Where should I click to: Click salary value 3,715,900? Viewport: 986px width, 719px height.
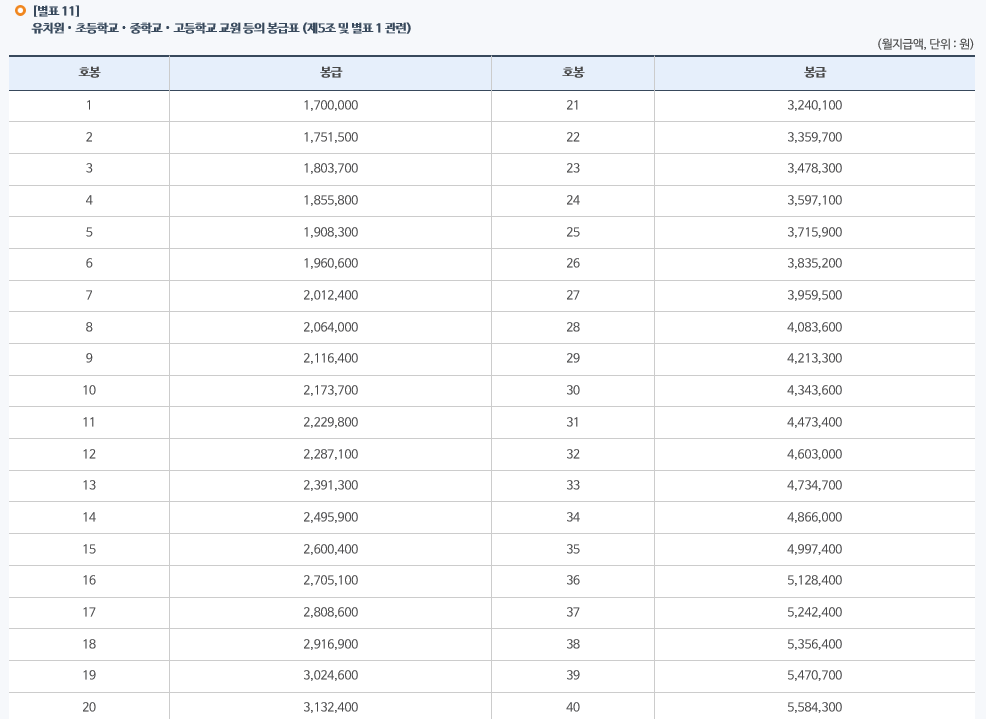coord(814,232)
